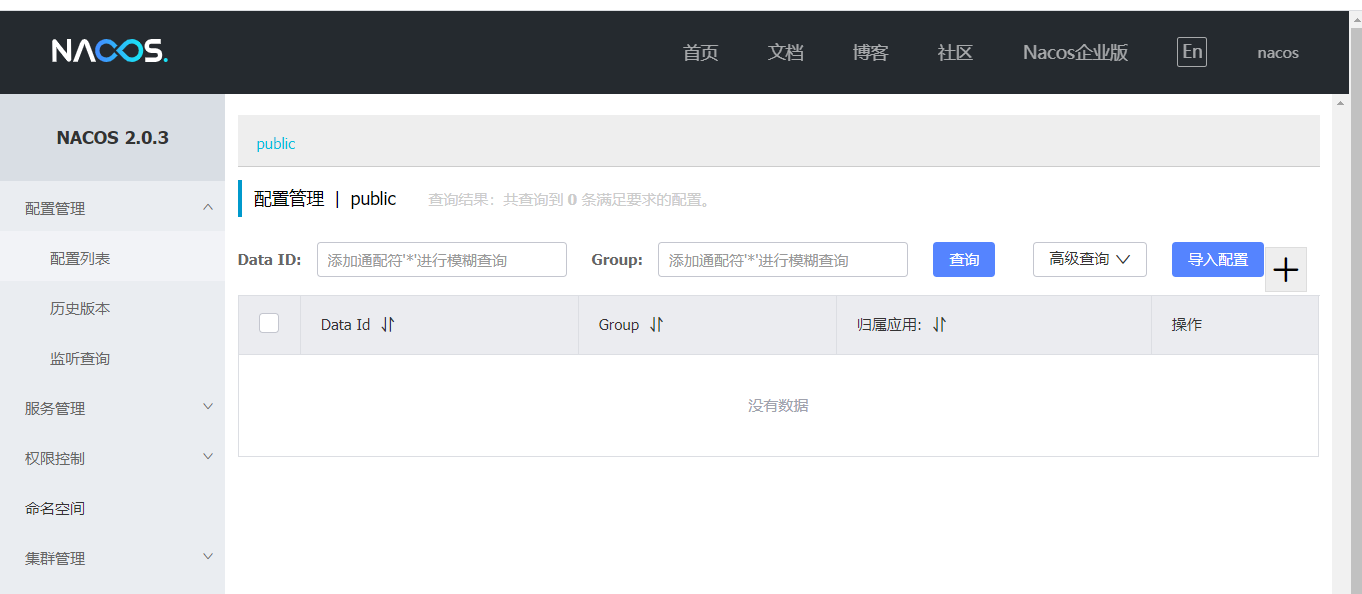The image size is (1362, 594).
Task: Open 社区 in top navigation
Action: 956,53
